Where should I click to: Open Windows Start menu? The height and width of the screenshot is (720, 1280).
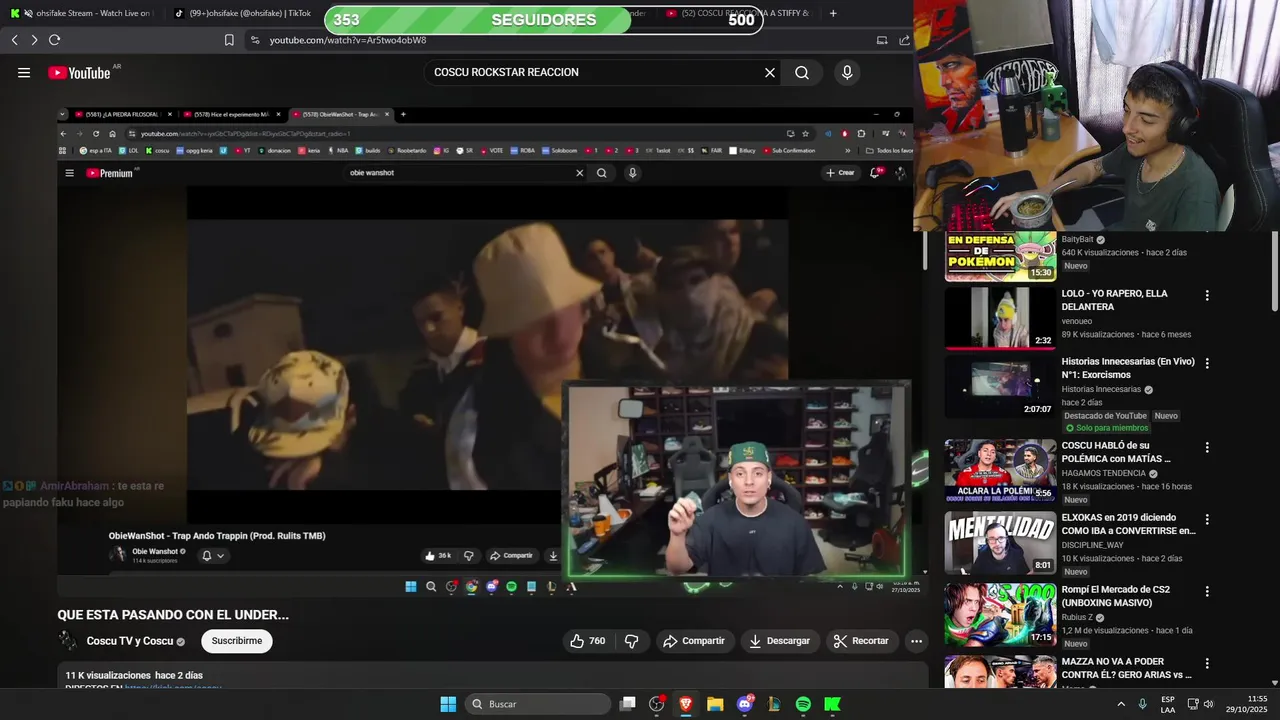448,704
